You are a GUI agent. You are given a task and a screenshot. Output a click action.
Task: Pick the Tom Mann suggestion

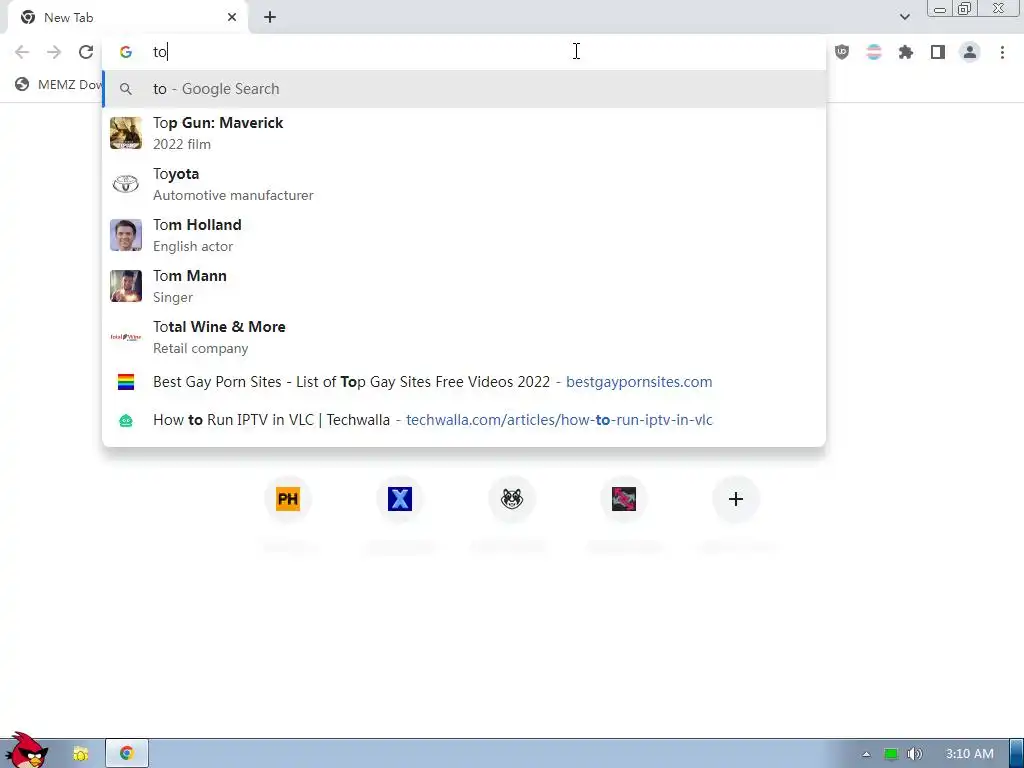click(x=464, y=286)
